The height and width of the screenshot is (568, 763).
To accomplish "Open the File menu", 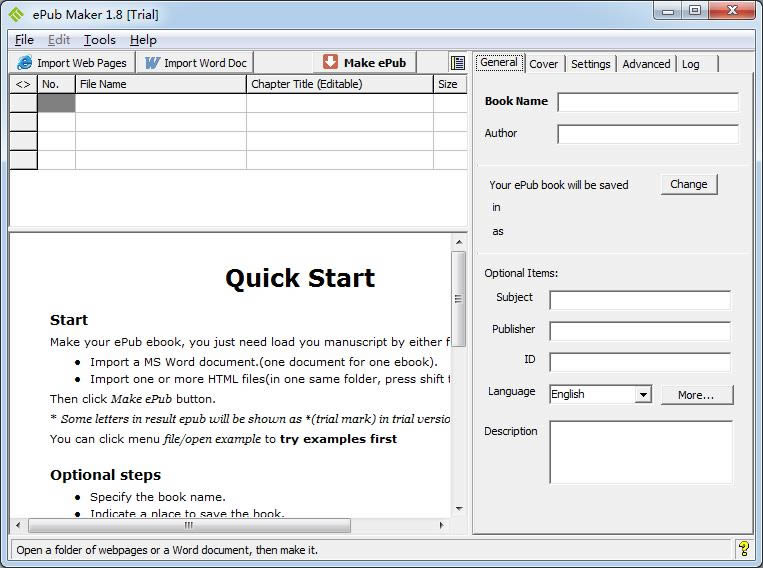I will [x=24, y=40].
